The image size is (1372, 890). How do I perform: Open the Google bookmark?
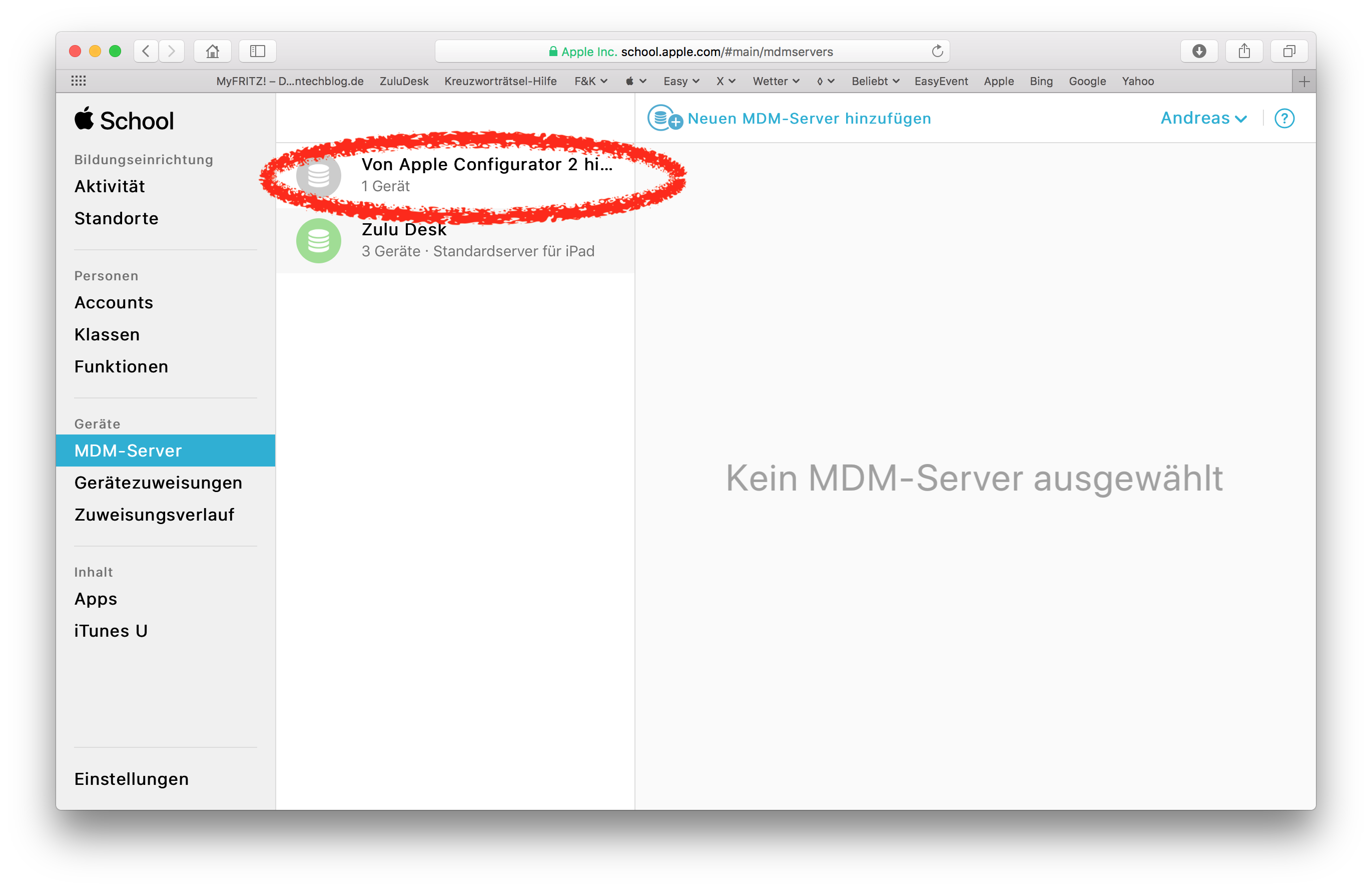1087,81
